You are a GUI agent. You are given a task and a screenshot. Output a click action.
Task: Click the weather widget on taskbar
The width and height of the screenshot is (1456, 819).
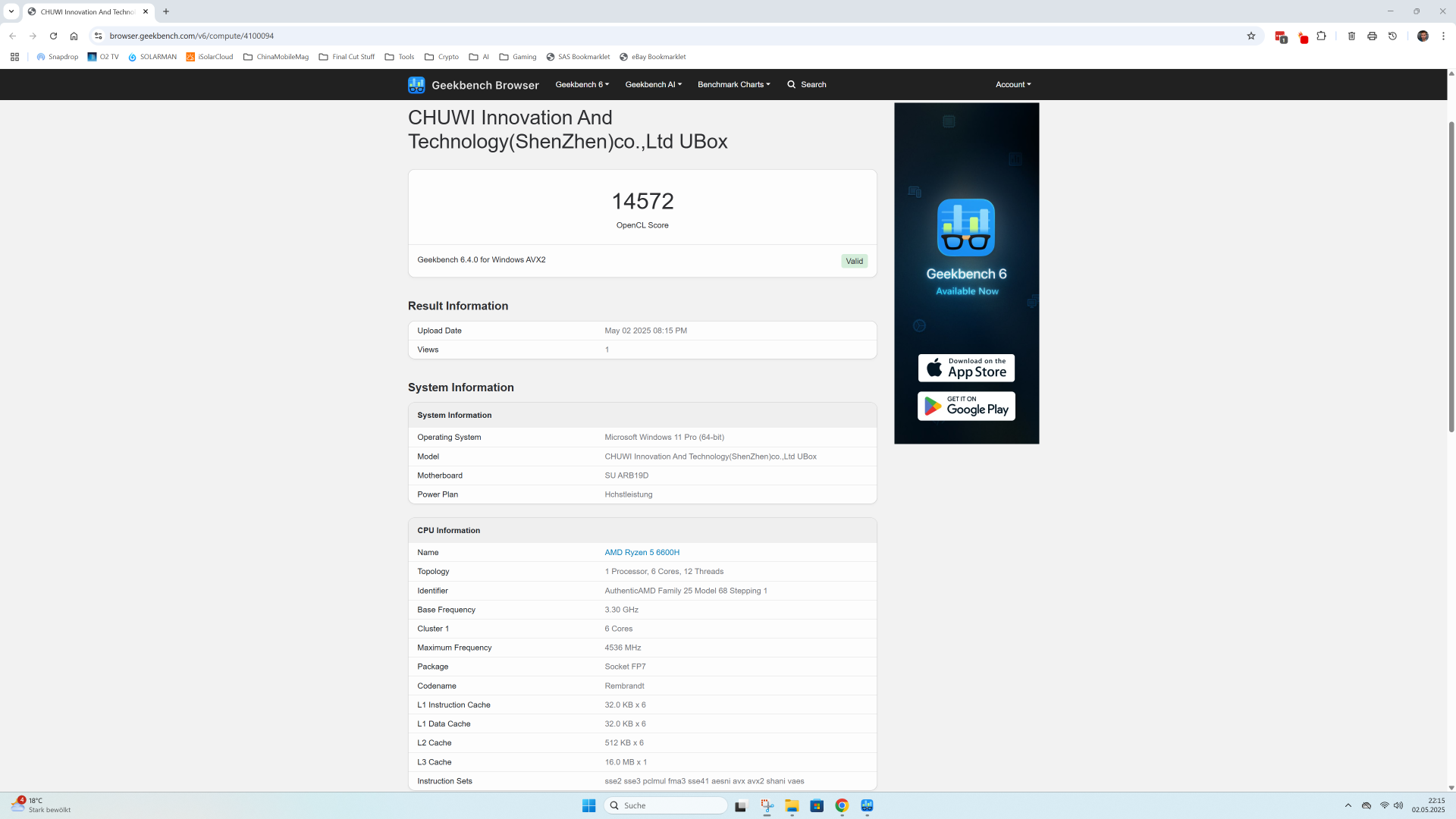coord(42,805)
